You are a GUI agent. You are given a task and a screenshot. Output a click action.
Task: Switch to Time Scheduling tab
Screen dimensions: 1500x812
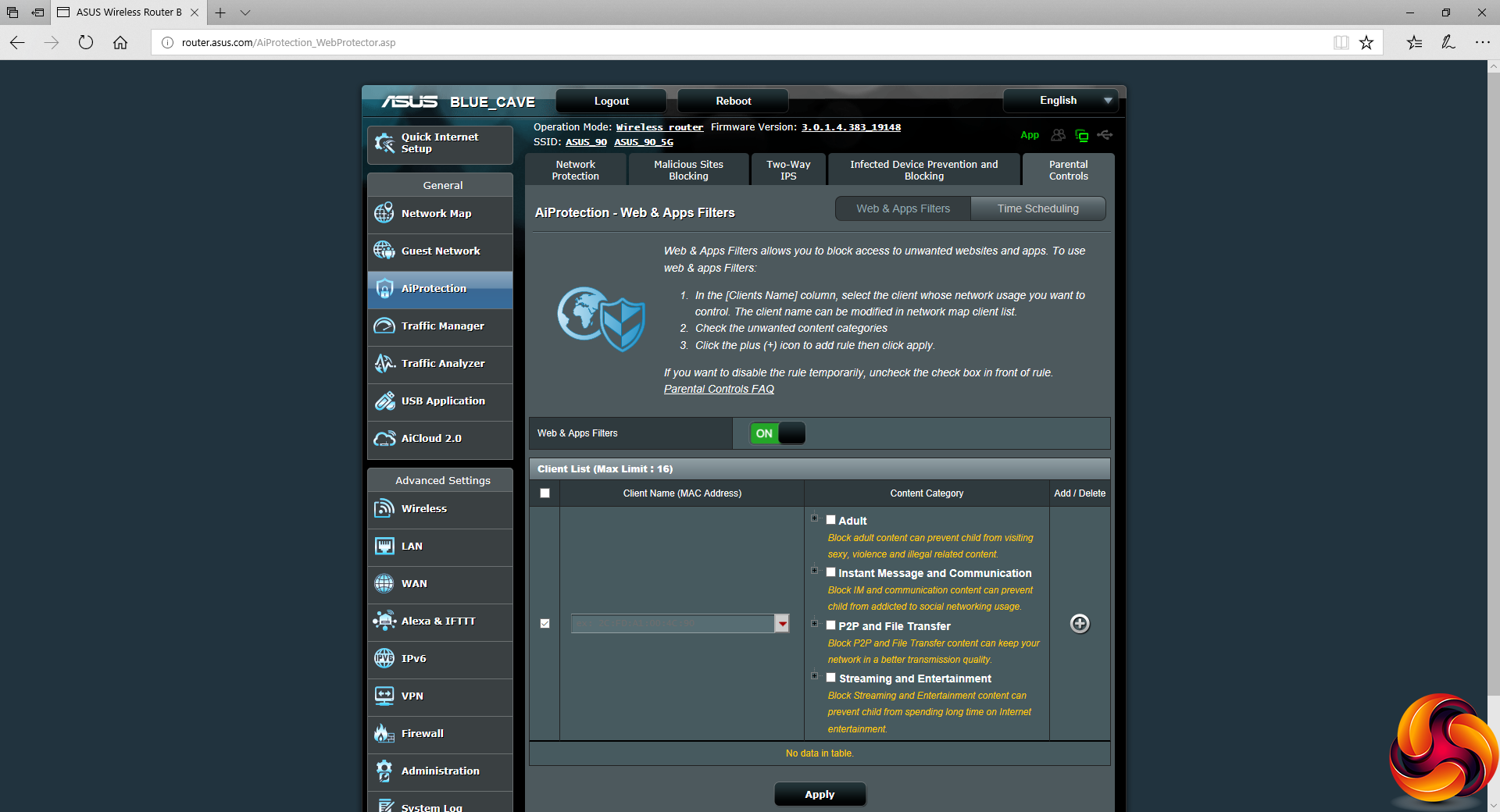(1037, 208)
